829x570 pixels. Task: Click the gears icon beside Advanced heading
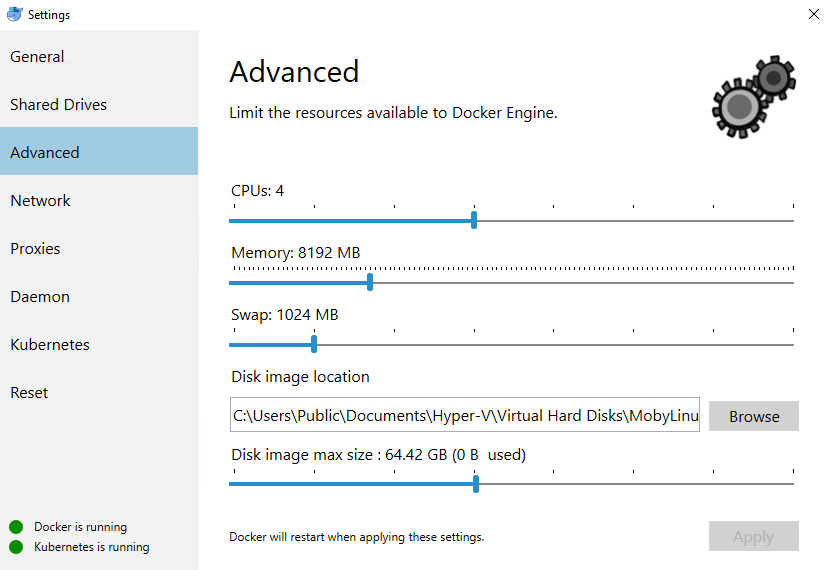[753, 95]
